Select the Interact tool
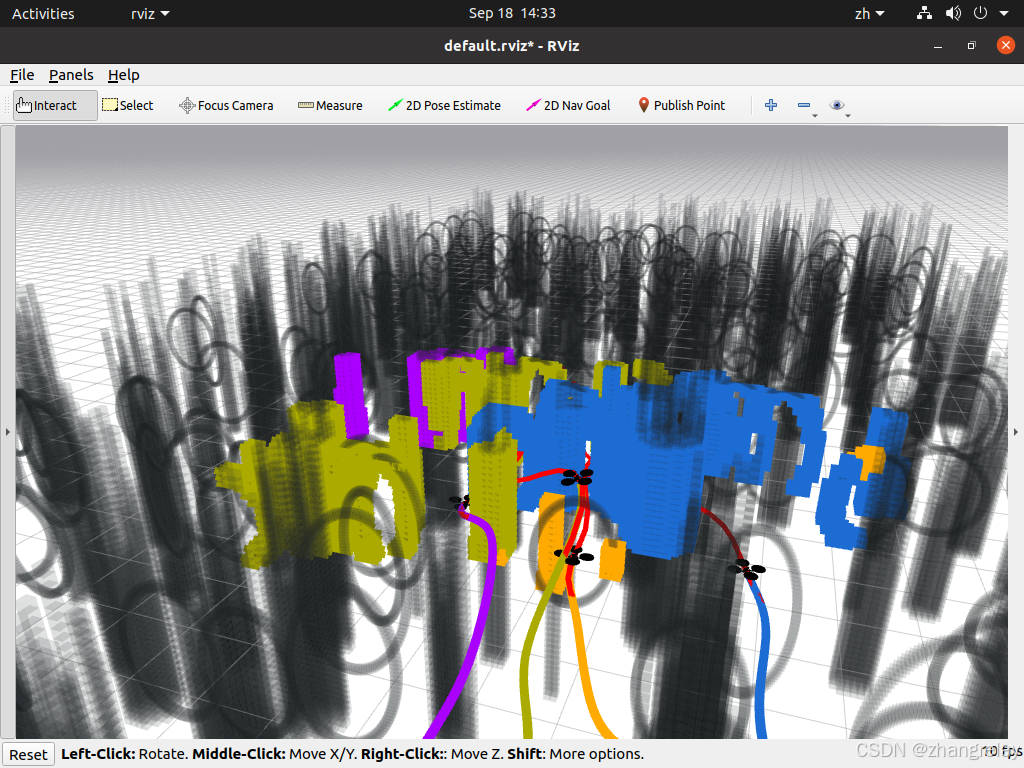1024x768 pixels. [x=56, y=105]
